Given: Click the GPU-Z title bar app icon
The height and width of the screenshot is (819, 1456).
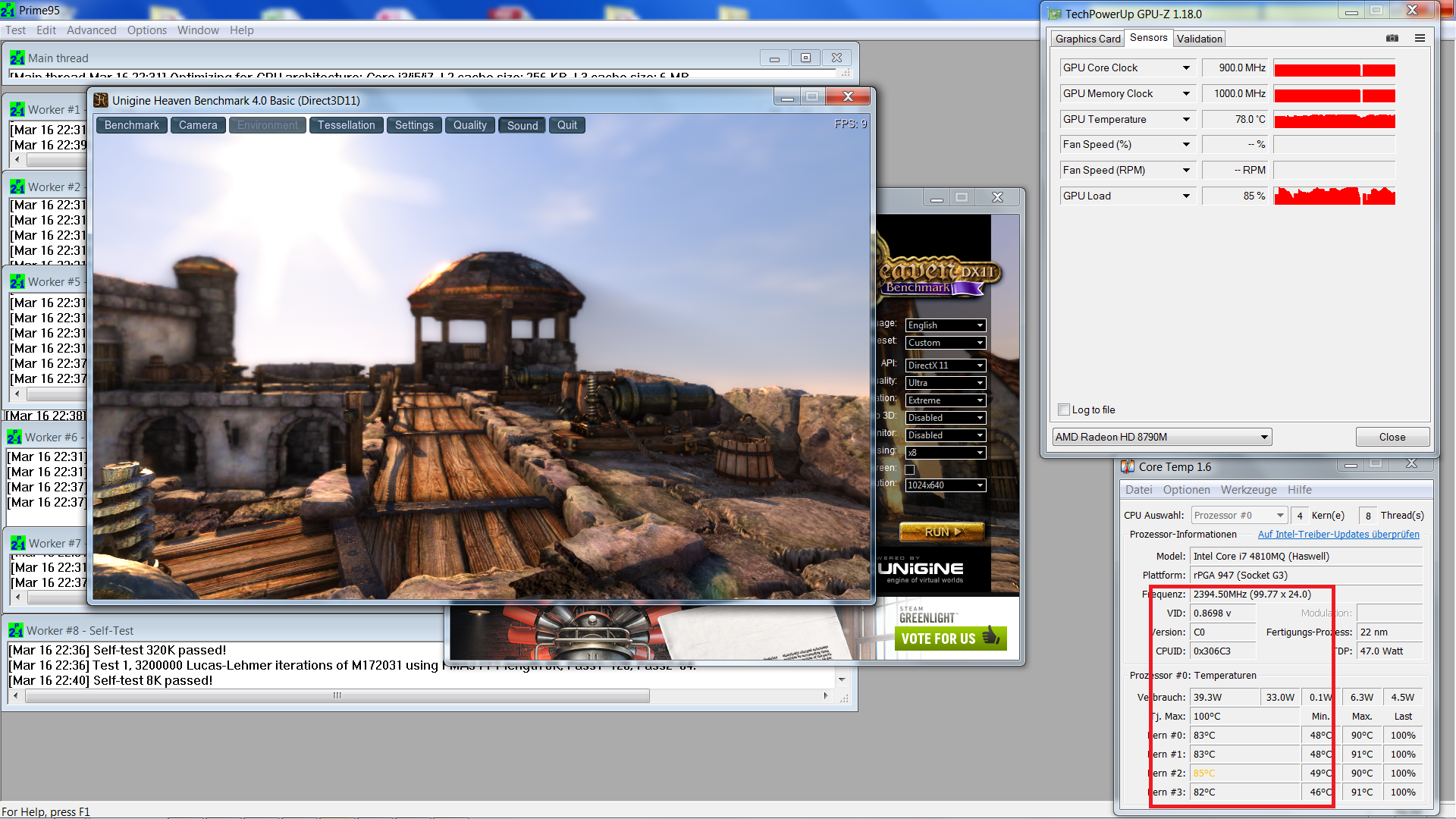Looking at the screenshot, I should click(x=1055, y=14).
